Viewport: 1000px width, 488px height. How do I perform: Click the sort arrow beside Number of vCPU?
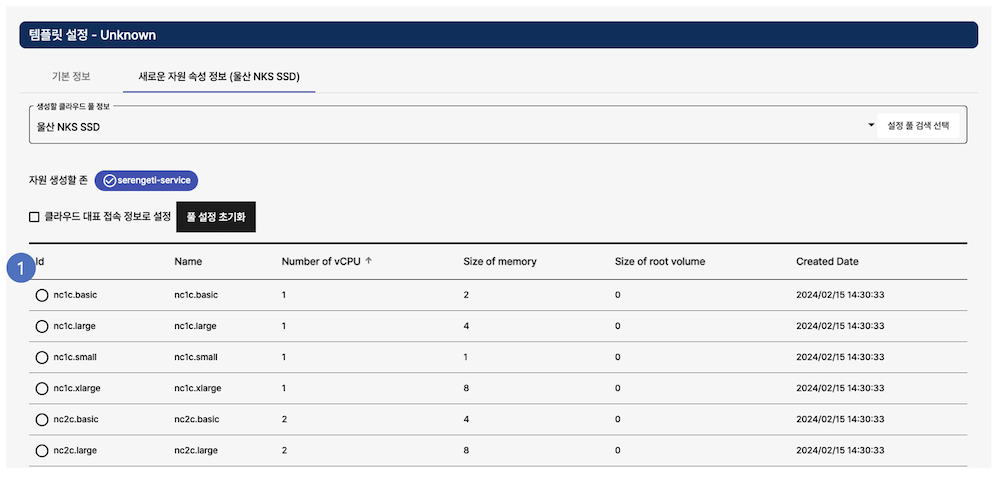point(369,261)
